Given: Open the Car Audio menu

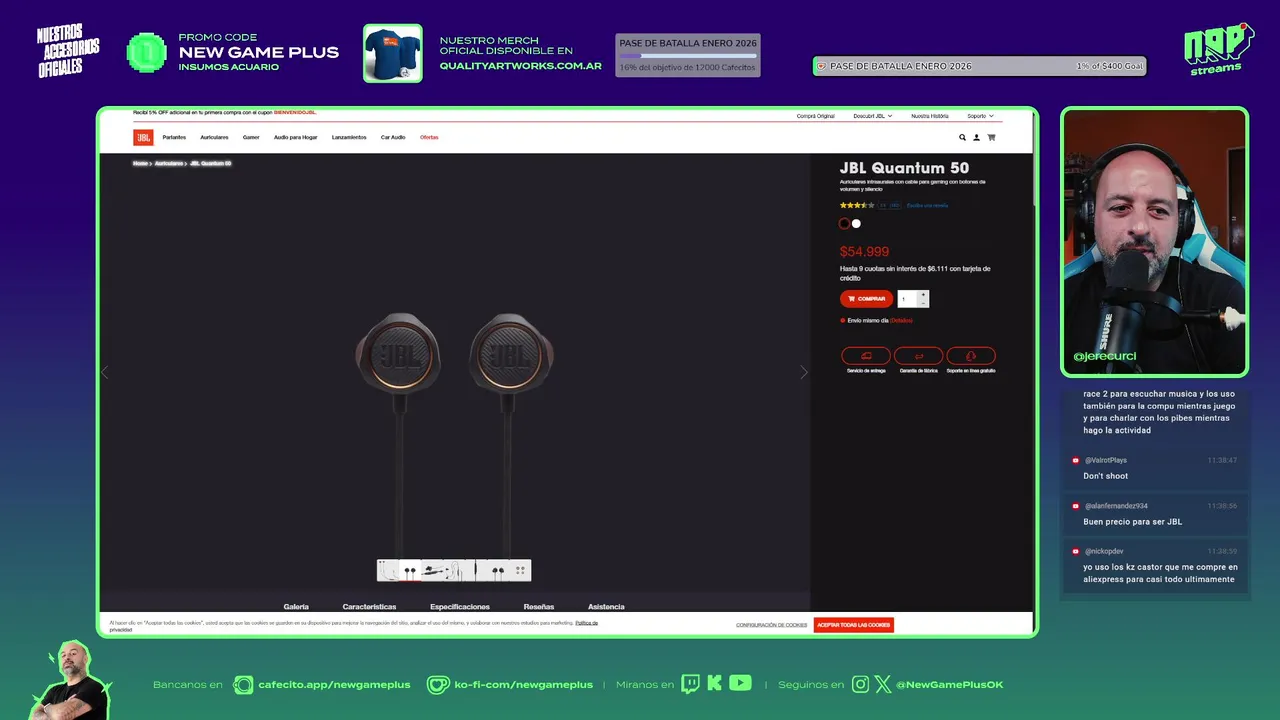Looking at the screenshot, I should [393, 137].
